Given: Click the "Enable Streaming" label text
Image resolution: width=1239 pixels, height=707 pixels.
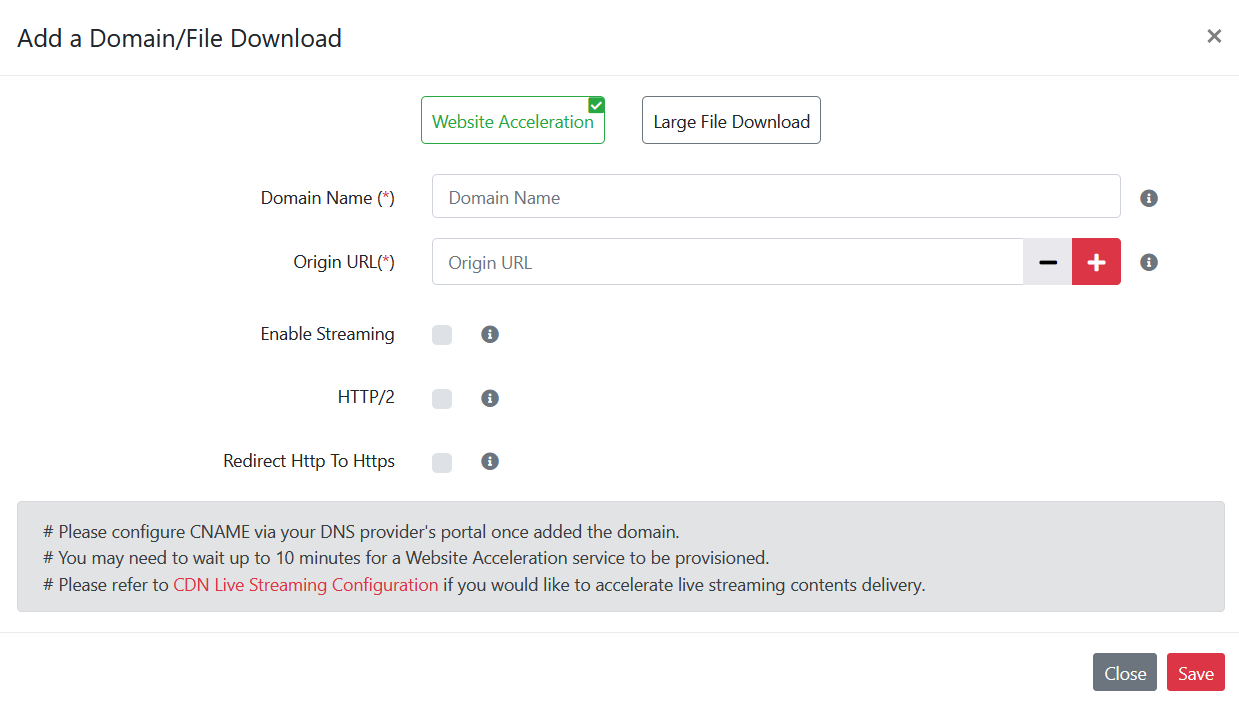Looking at the screenshot, I should point(327,334).
